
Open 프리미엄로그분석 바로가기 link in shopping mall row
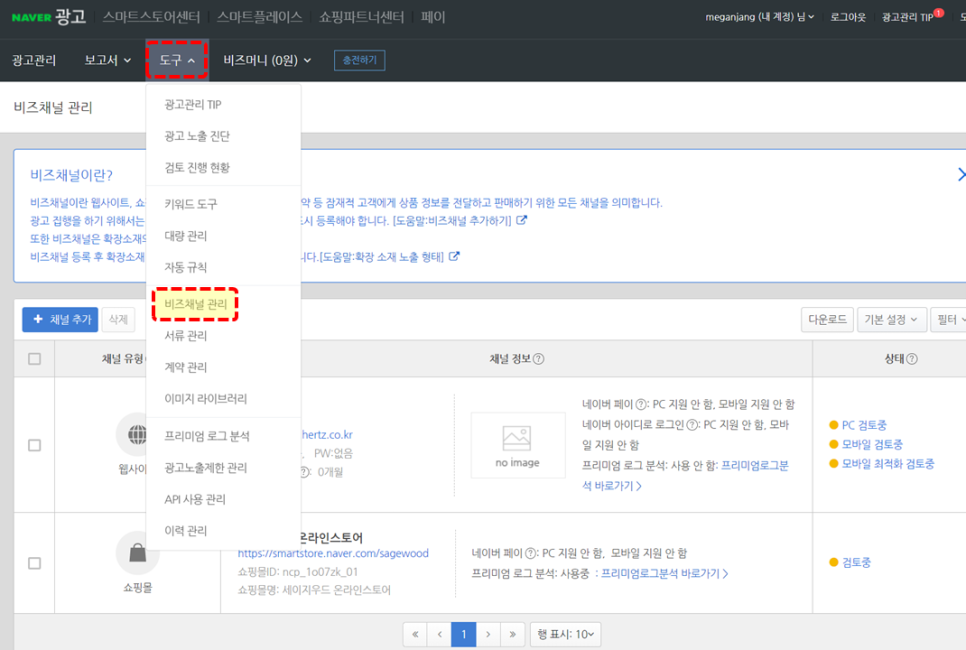coord(665,574)
